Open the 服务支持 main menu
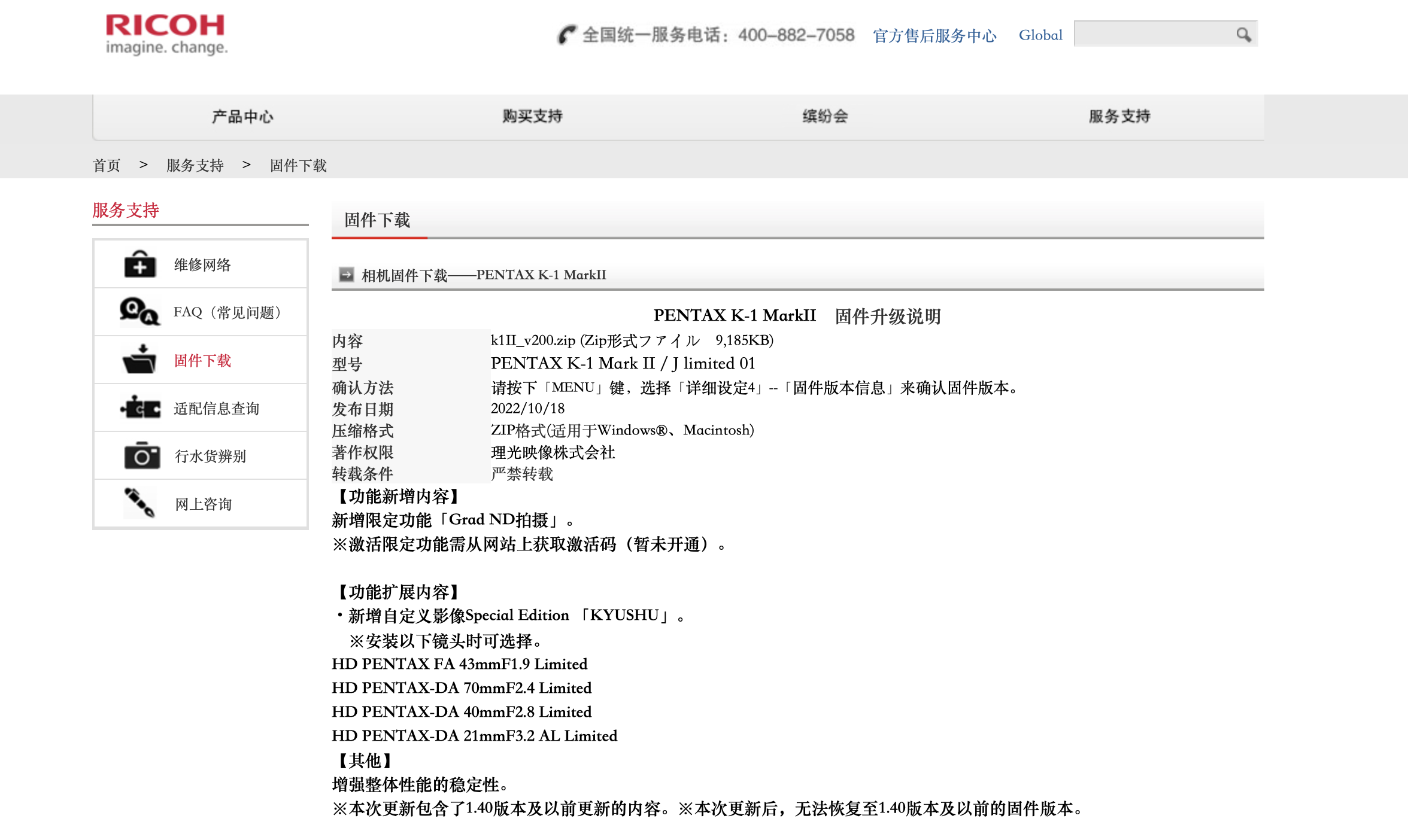Image resolution: width=1408 pixels, height=840 pixels. click(x=1119, y=116)
